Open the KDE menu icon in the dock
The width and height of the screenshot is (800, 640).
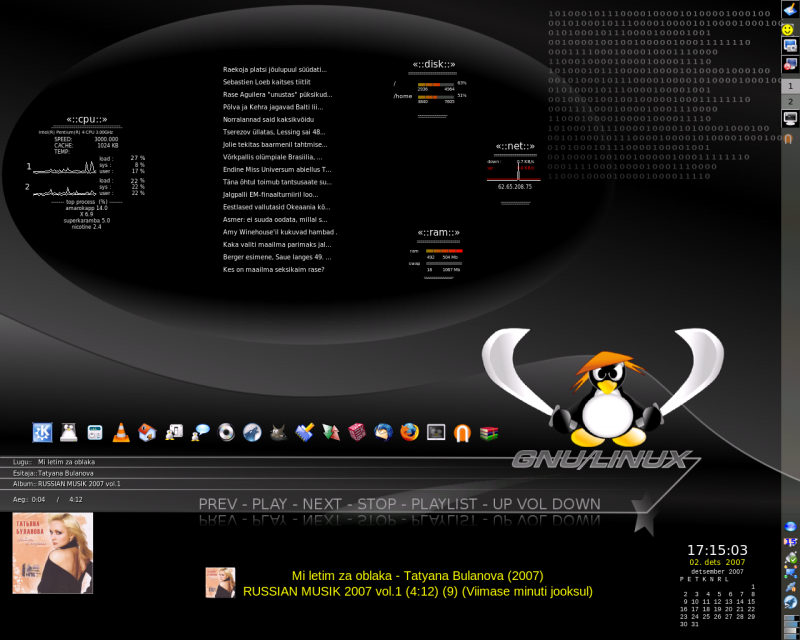tap(42, 433)
